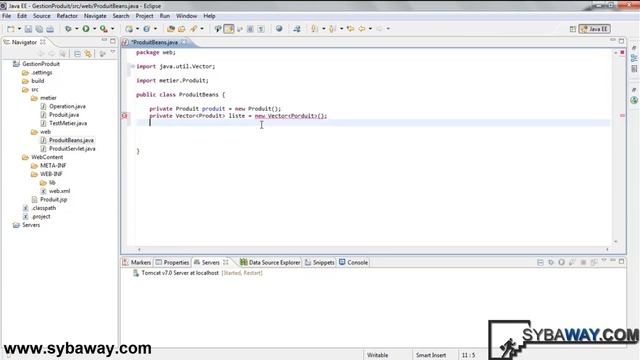640x360 pixels.
Task: Toggle Block Selection Mode button
Action: click(x=250, y=29)
